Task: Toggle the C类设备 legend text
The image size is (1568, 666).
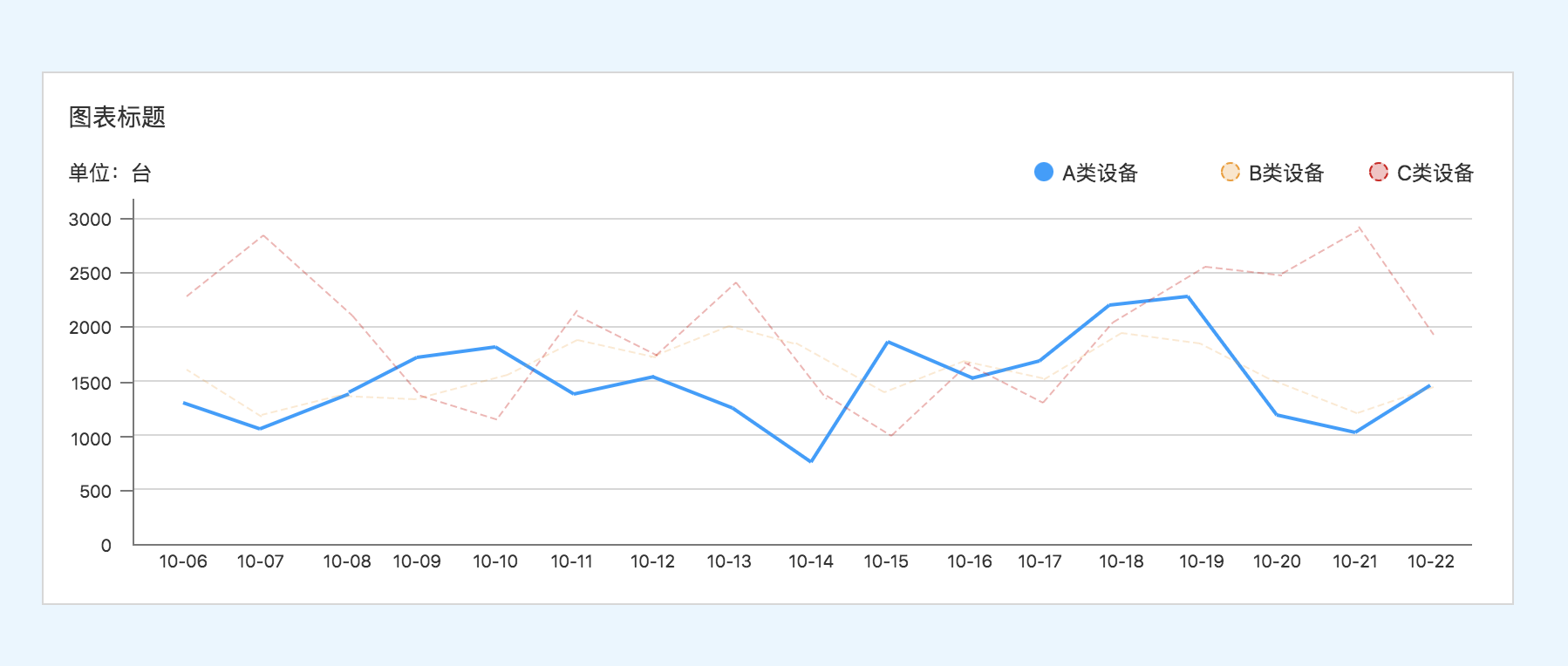Action: tap(1435, 173)
